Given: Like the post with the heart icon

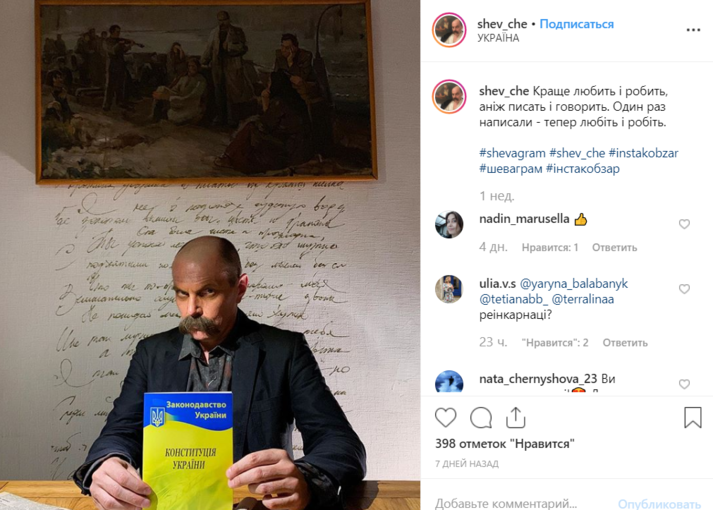Looking at the screenshot, I should [x=446, y=417].
